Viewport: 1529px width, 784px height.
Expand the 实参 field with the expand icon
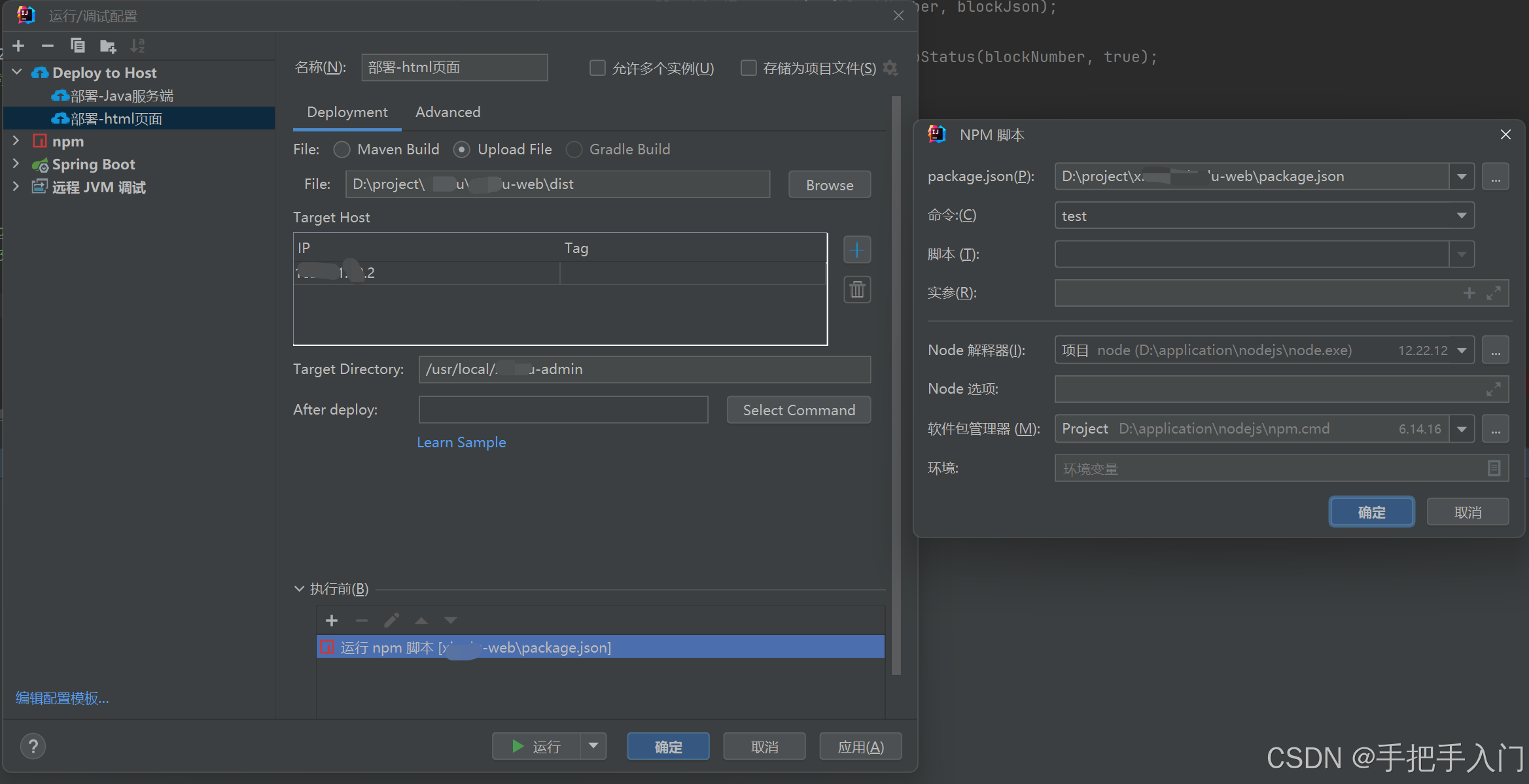[1495, 293]
